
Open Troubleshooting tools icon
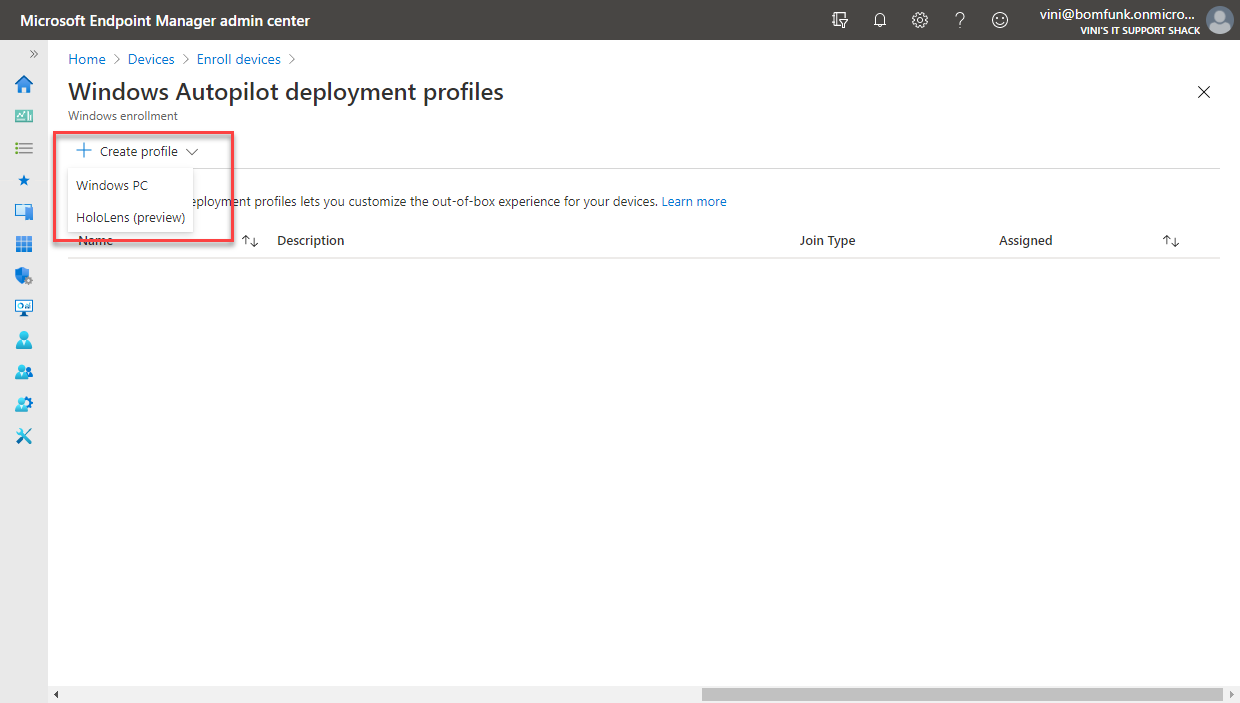click(x=24, y=436)
